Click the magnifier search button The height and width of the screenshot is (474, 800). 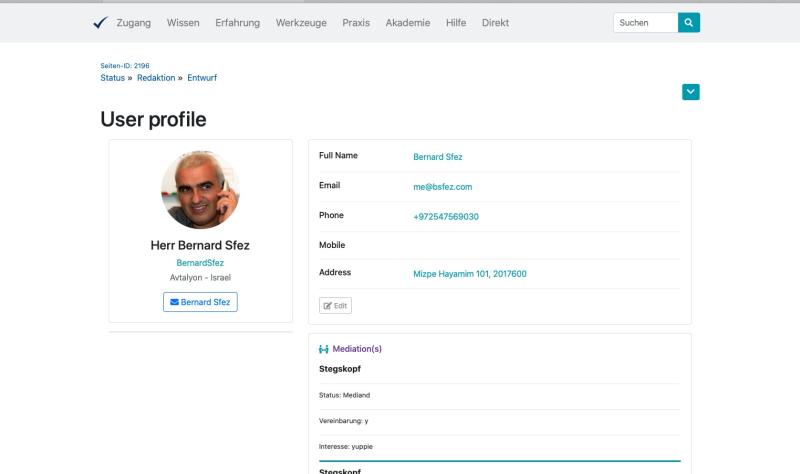[689, 22]
